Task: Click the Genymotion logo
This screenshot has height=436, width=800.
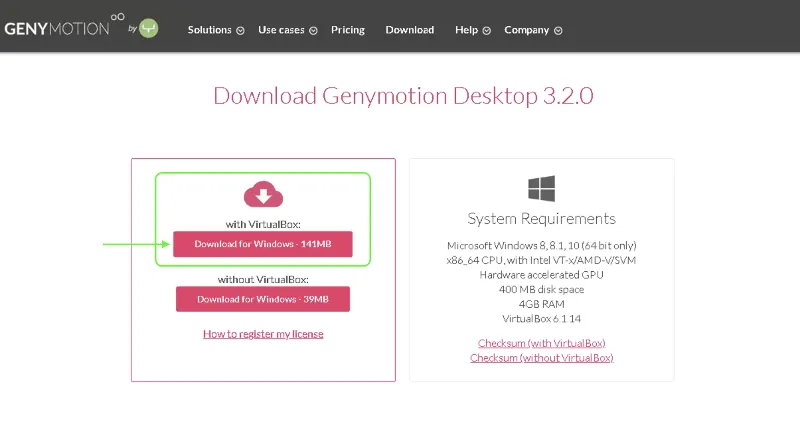Action: point(64,25)
